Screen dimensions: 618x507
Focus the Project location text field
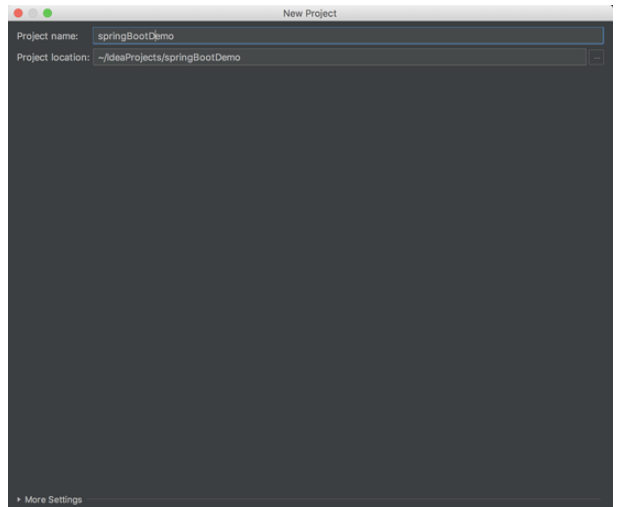(340, 58)
